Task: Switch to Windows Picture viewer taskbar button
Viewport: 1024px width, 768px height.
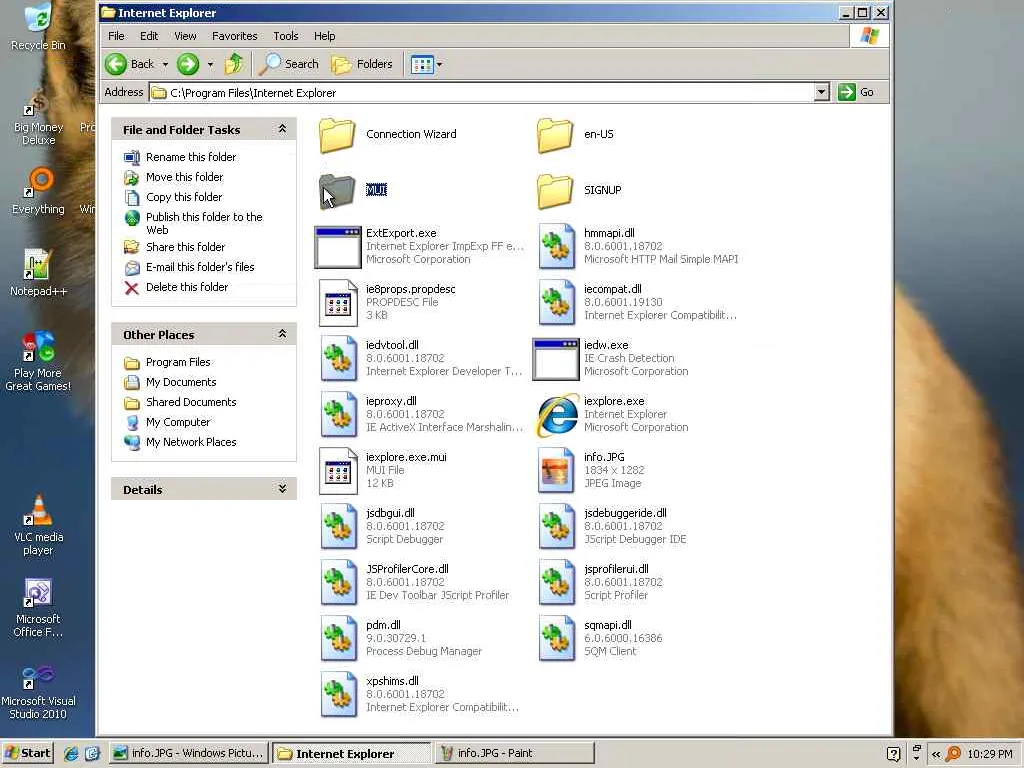Action: tap(189, 753)
